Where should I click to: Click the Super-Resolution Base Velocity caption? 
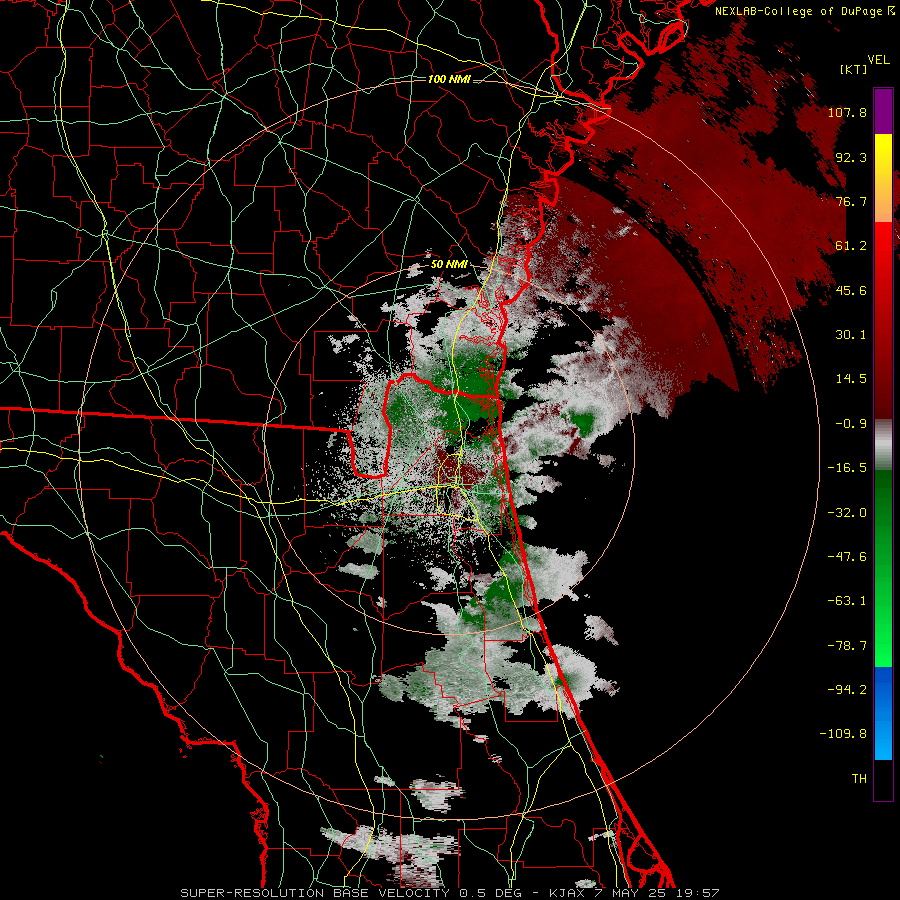tap(449, 893)
